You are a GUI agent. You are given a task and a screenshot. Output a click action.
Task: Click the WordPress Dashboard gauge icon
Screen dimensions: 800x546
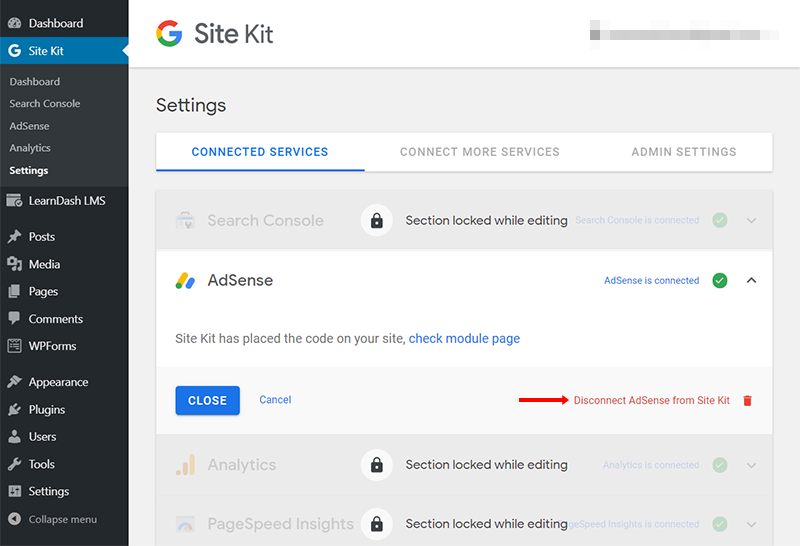(14, 23)
